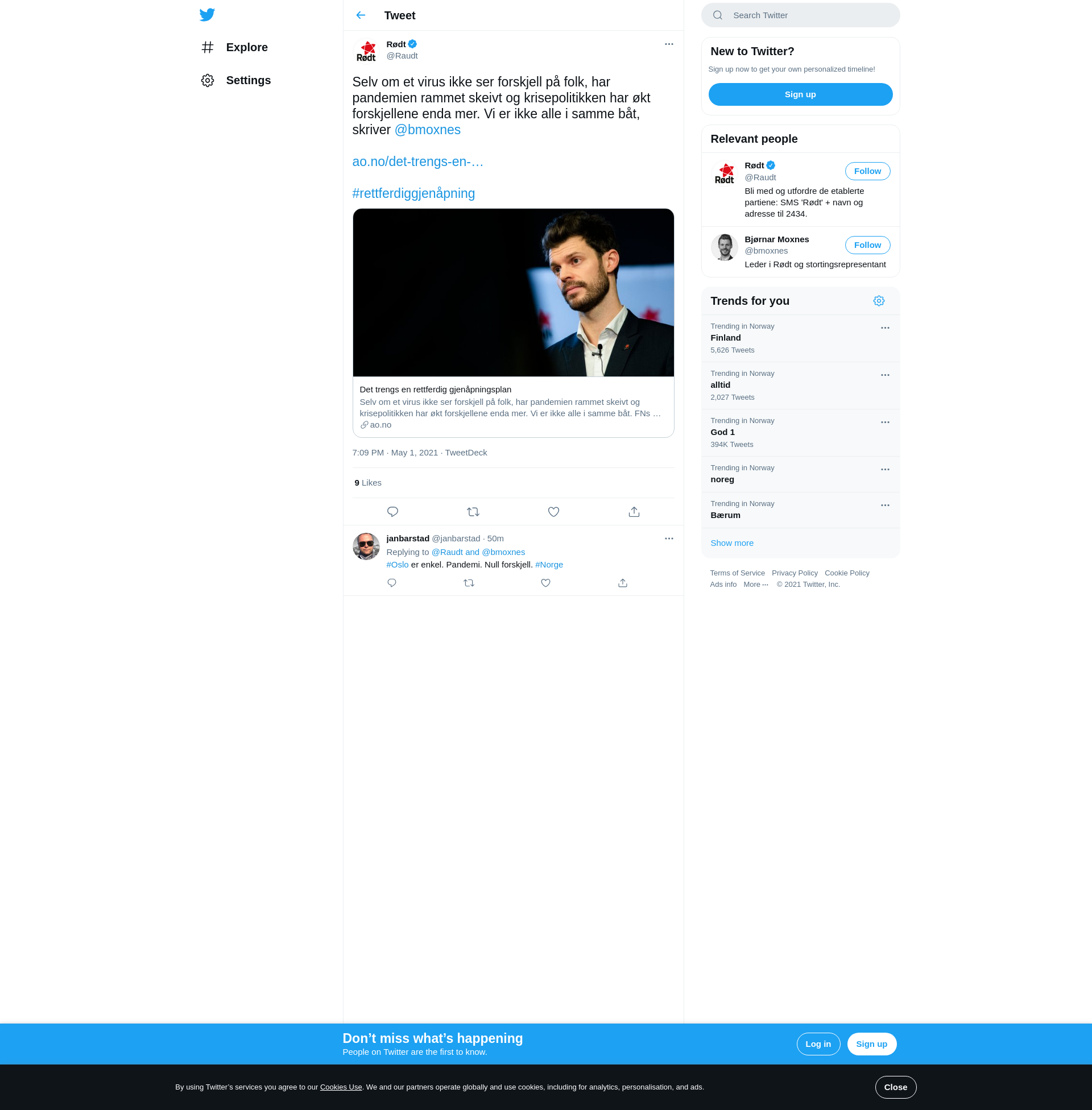The image size is (1092, 1110).
Task: Open Terms of Service link
Action: (x=737, y=573)
